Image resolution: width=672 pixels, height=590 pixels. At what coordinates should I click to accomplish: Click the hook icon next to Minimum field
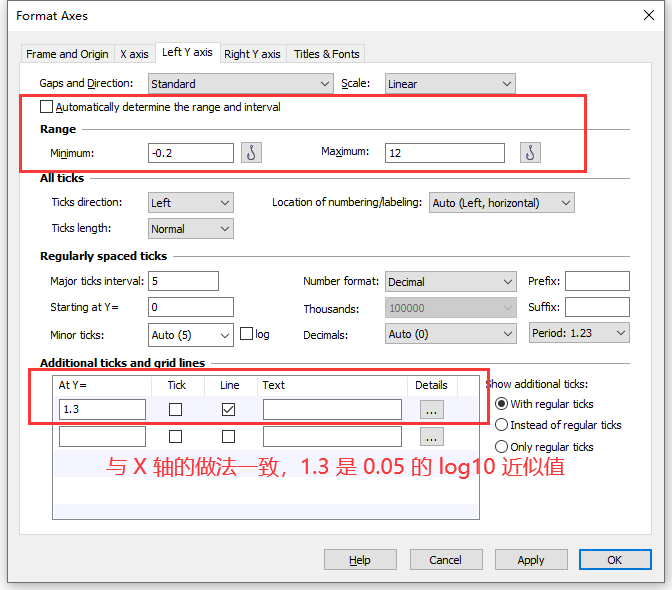[x=251, y=153]
